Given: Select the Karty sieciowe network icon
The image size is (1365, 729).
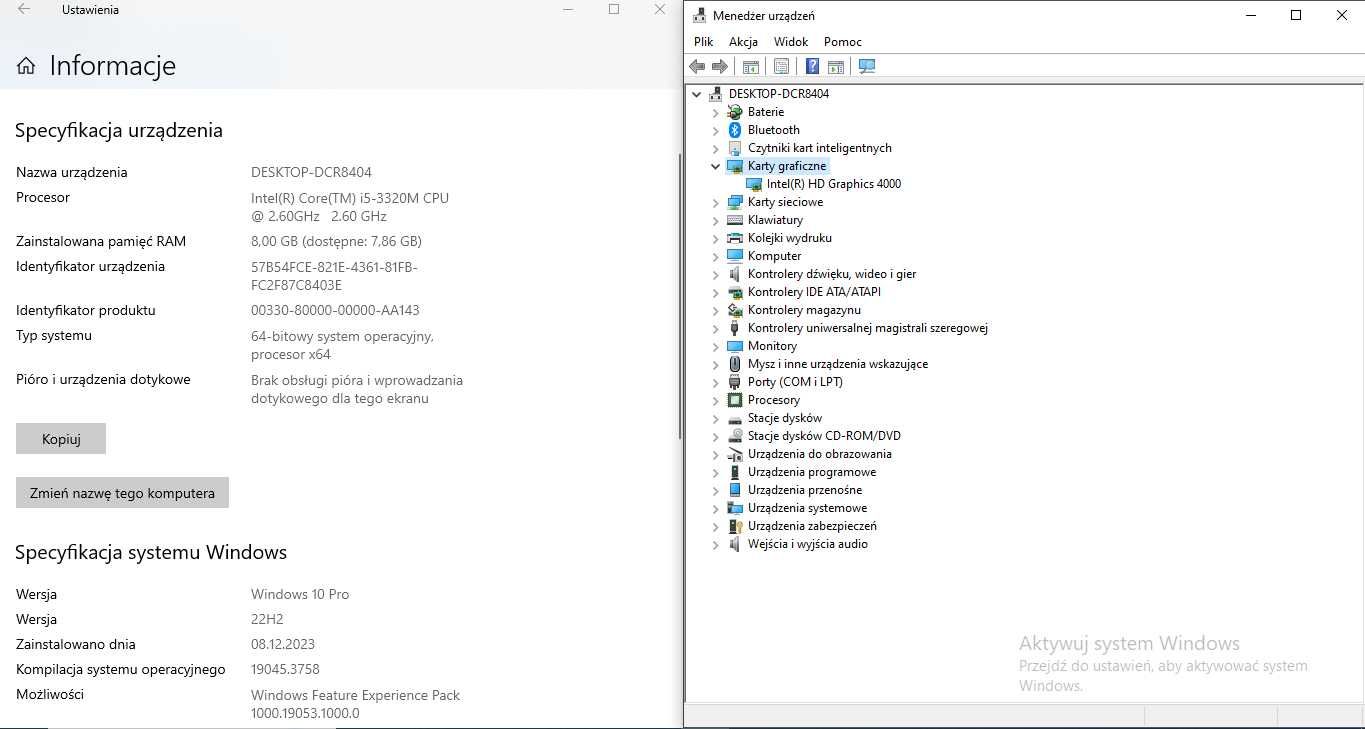Looking at the screenshot, I should pyautogui.click(x=735, y=202).
